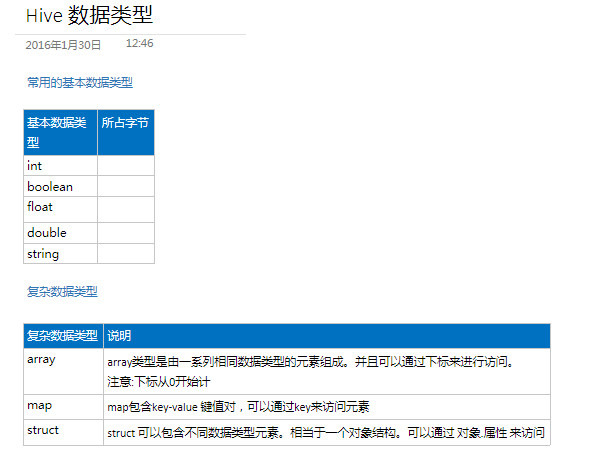Click the empty bytes cell beside 'boolean'
Screen dimensions: 599x462
pyautogui.click(x=126, y=186)
